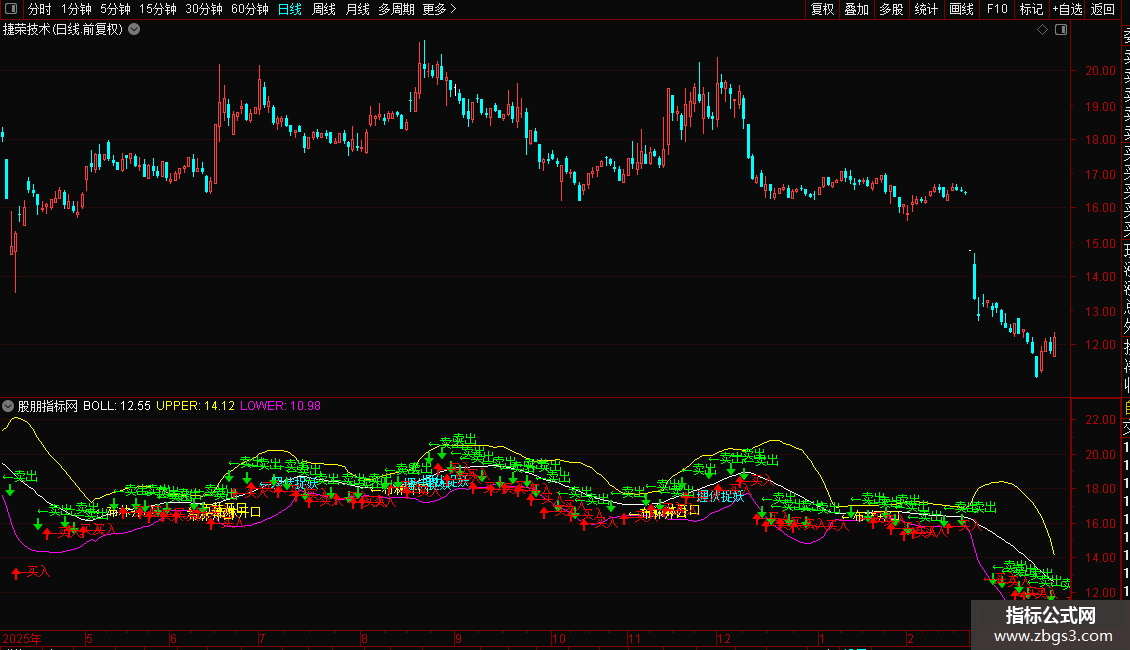Image resolution: width=1130 pixels, height=650 pixels.
Task: Click month 12 marker on time axis
Action: 724,639
